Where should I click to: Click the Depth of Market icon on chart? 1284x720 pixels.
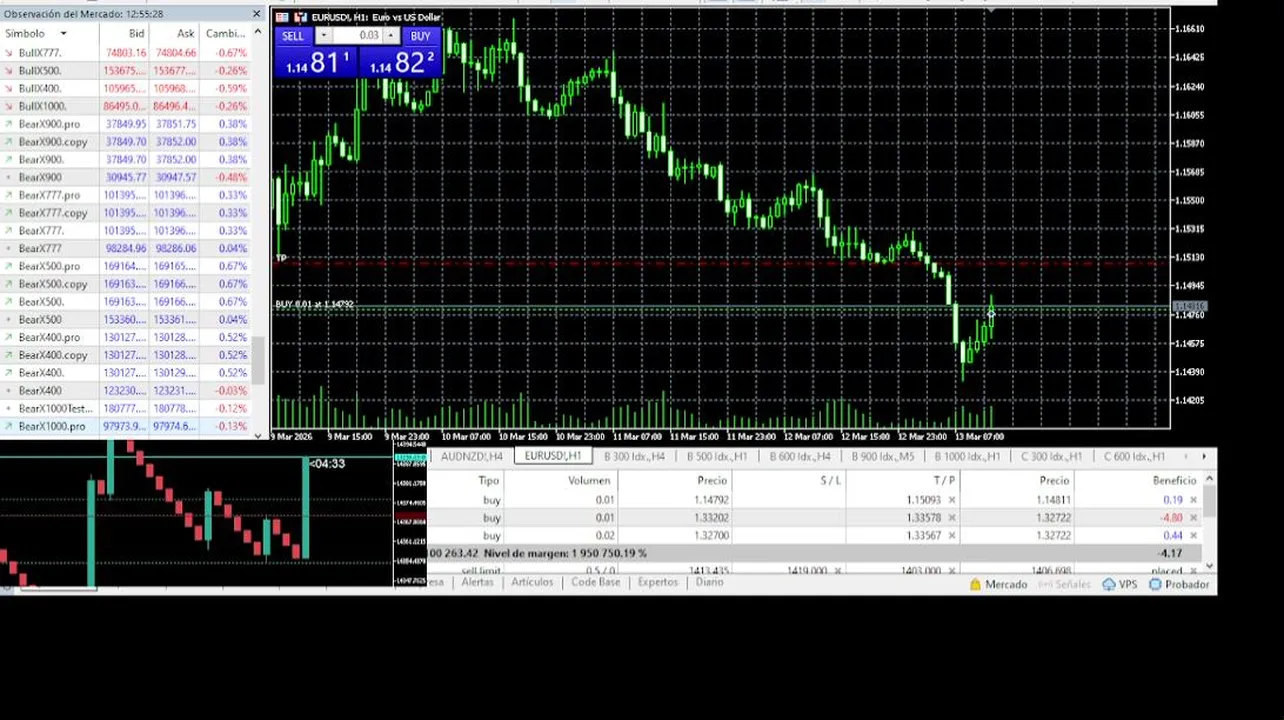282,17
